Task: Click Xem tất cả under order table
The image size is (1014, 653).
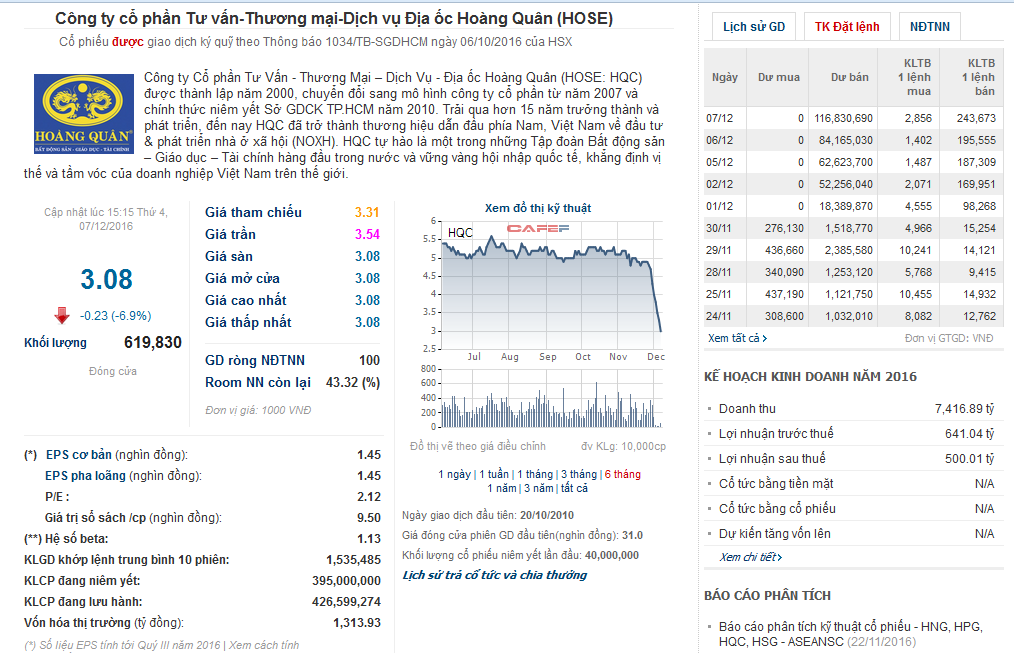Action: [x=737, y=338]
